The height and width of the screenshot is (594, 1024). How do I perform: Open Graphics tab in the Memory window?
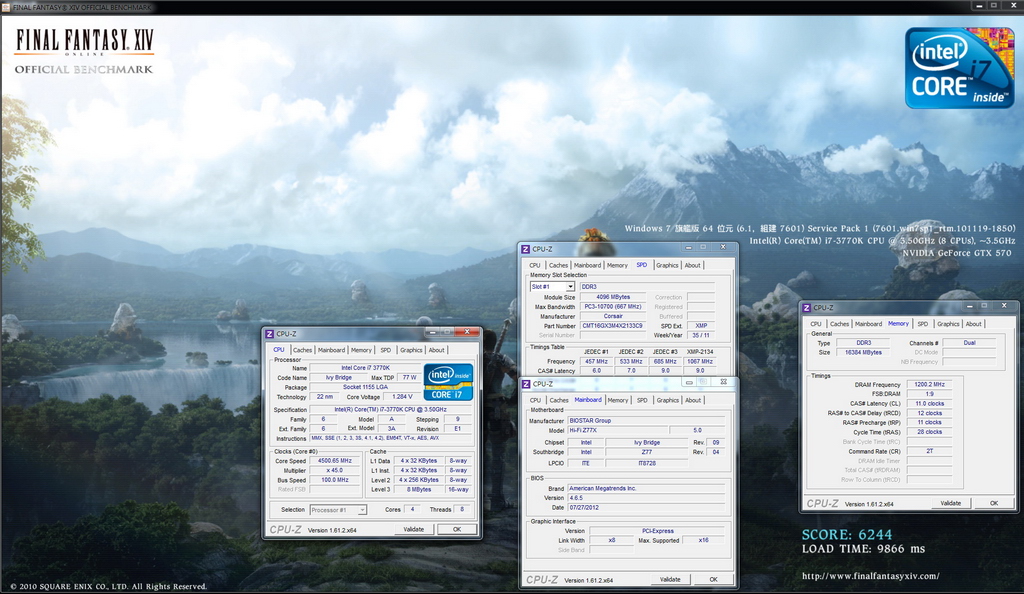948,324
